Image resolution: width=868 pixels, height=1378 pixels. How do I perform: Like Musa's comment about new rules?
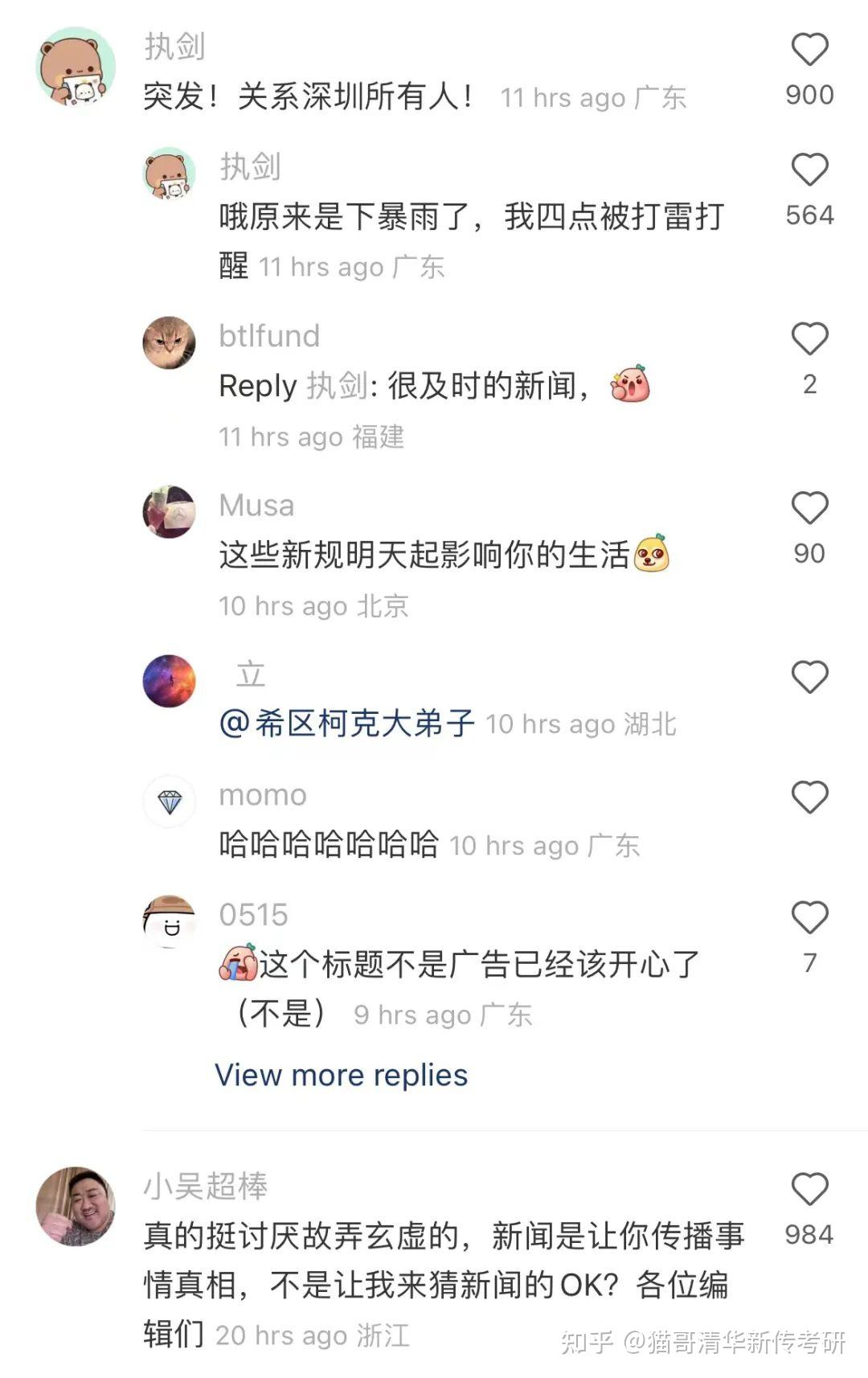click(809, 508)
